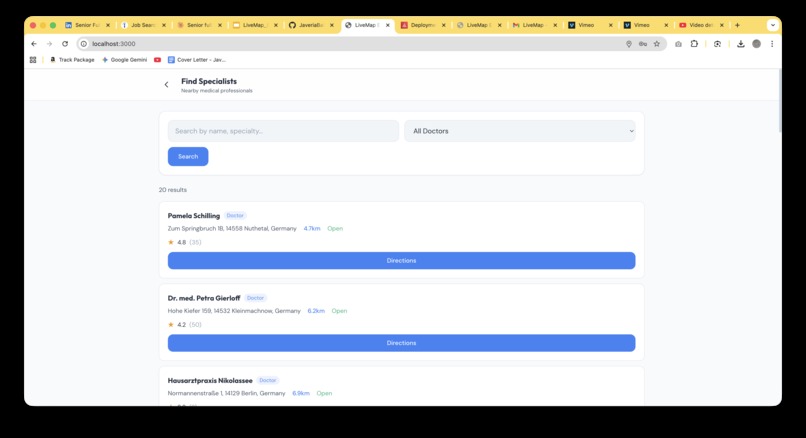The image size is (806, 438).
Task: Select the name Dr. med. Petra Gierloff
Action: coord(204,298)
